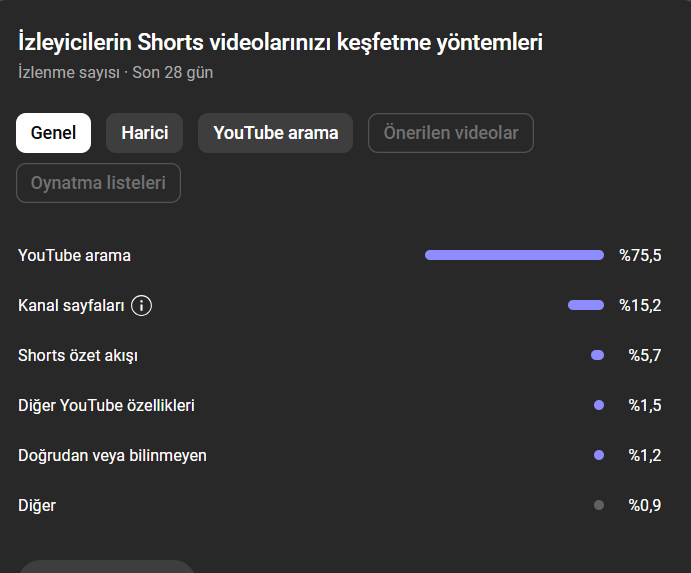Image resolution: width=691 pixels, height=573 pixels.
Task: Click the YouTube arama progress bar
Action: [x=514, y=255]
